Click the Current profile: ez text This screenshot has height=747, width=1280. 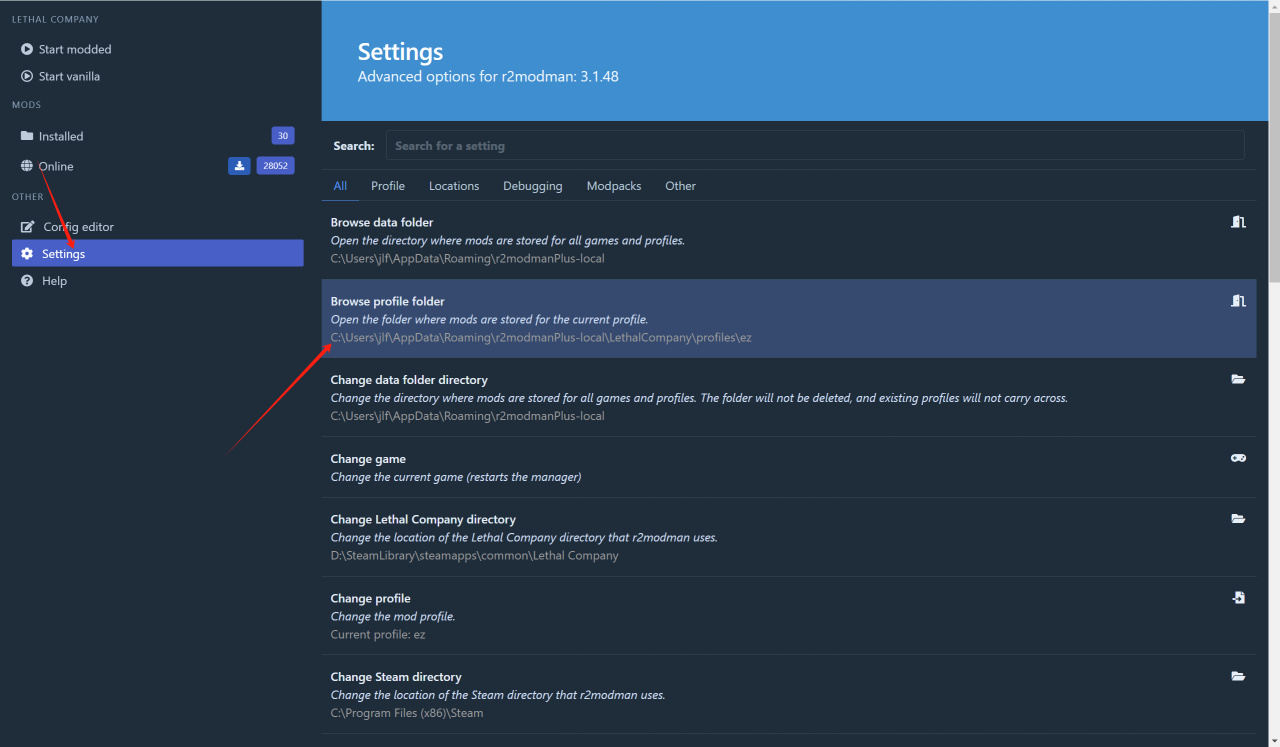[x=378, y=634]
